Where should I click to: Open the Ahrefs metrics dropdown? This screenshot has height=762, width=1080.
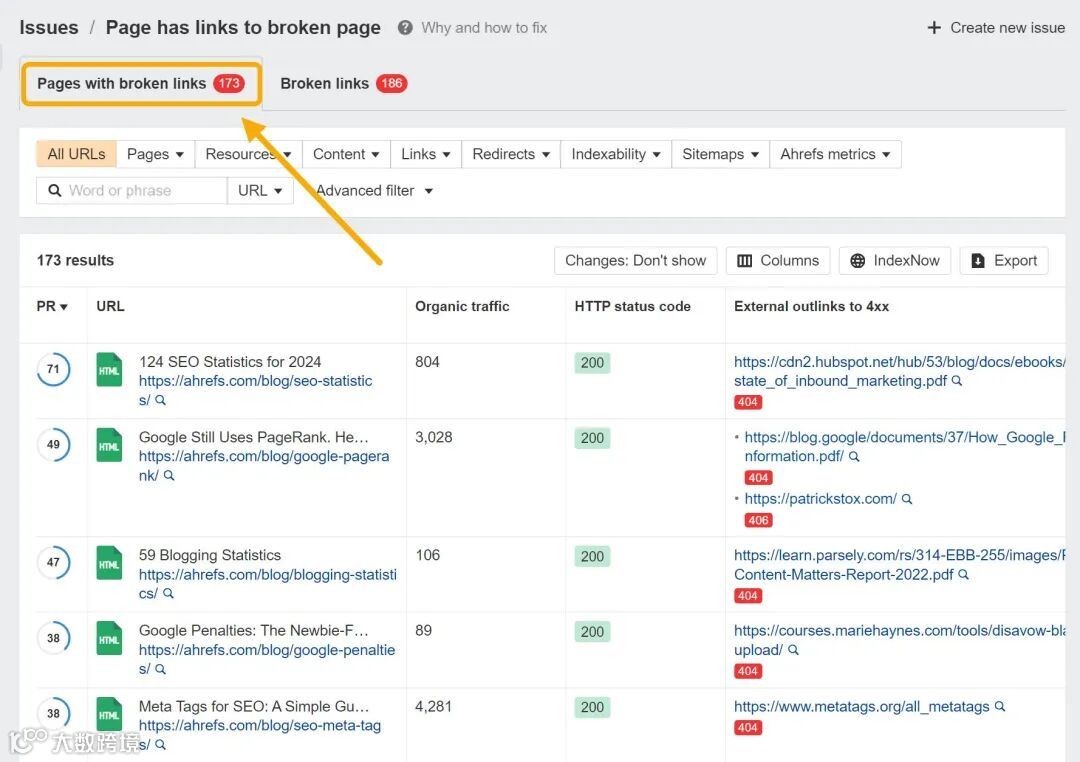tap(835, 154)
